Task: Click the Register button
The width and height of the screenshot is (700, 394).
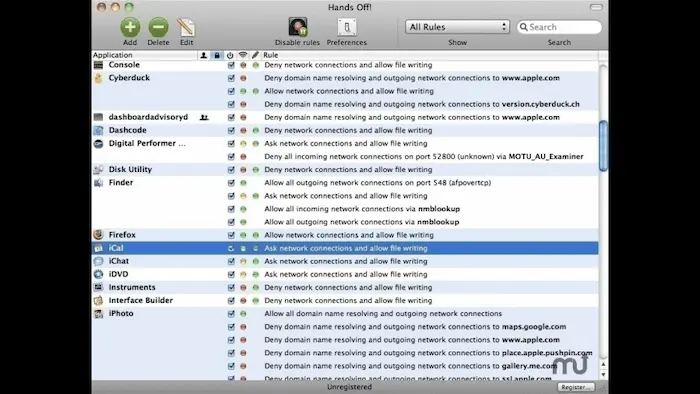Action: click(575, 387)
